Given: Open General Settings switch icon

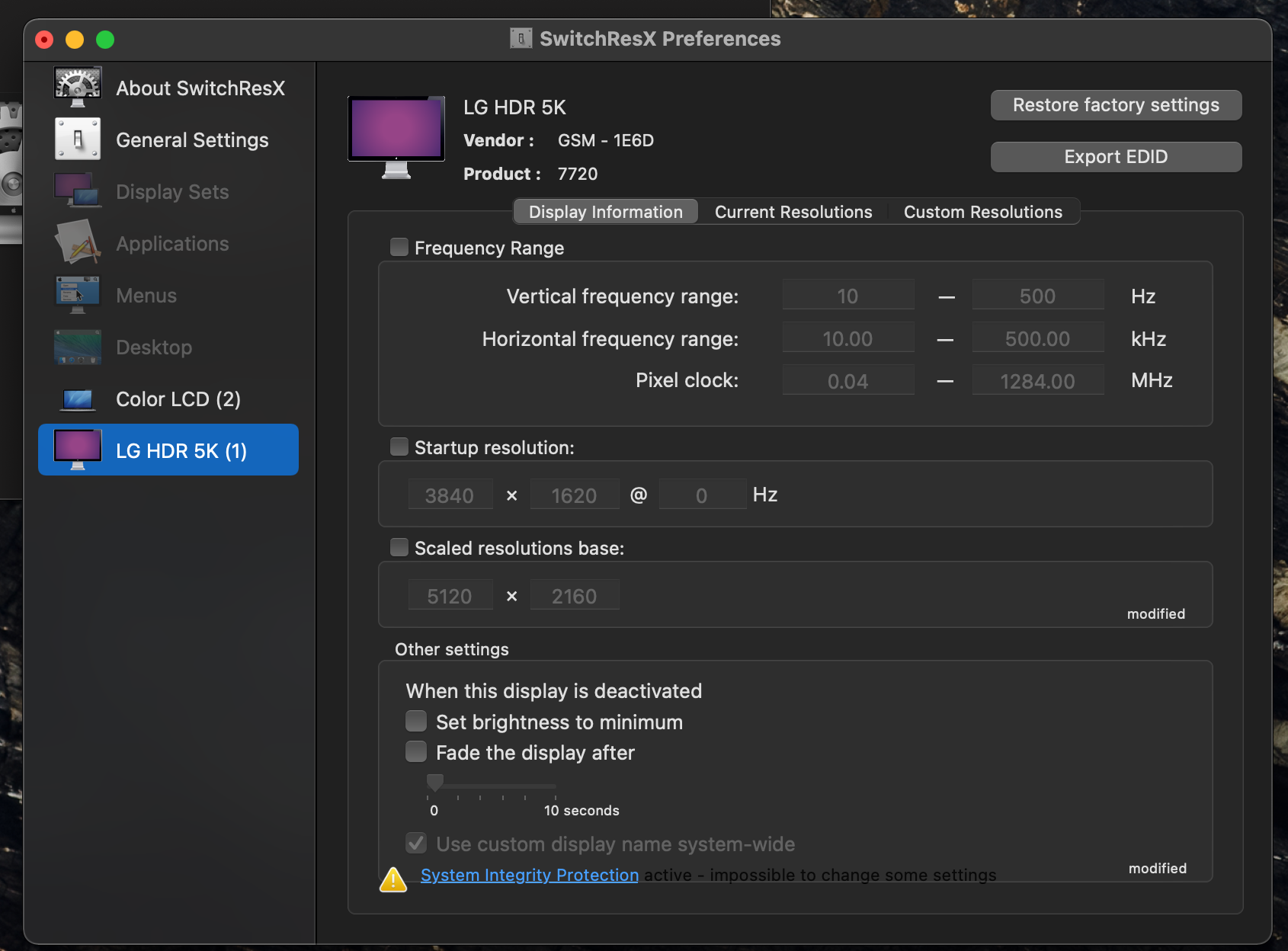Looking at the screenshot, I should pos(78,139).
